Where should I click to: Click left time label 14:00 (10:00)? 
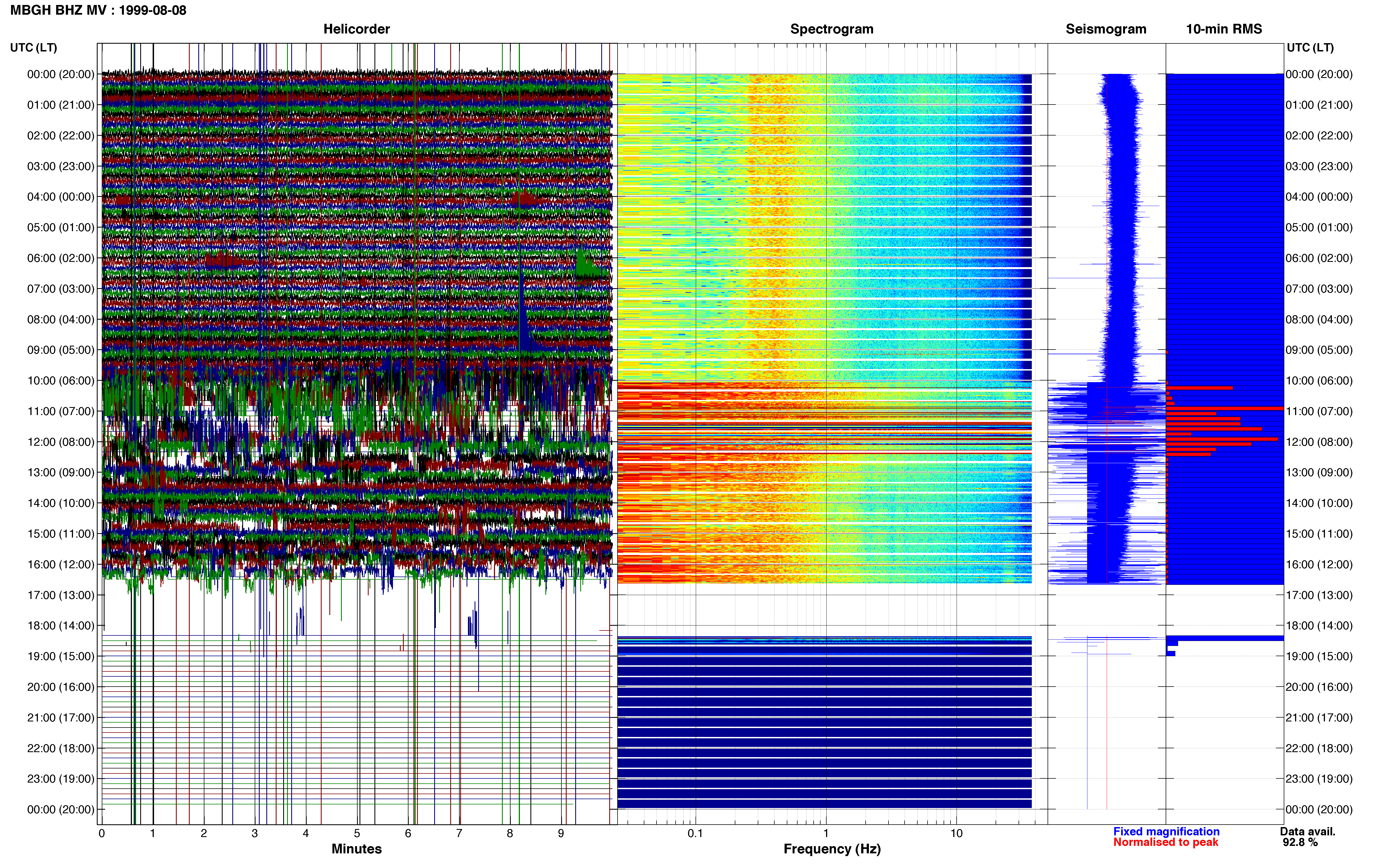pyautogui.click(x=61, y=504)
